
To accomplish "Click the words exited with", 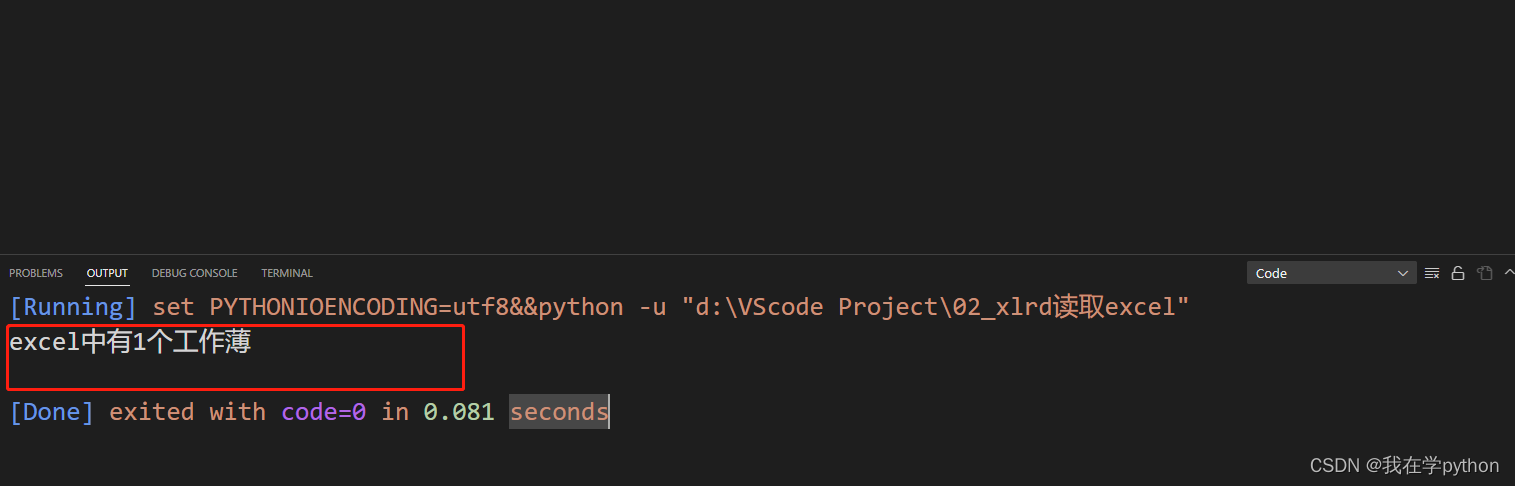I will click(x=187, y=412).
